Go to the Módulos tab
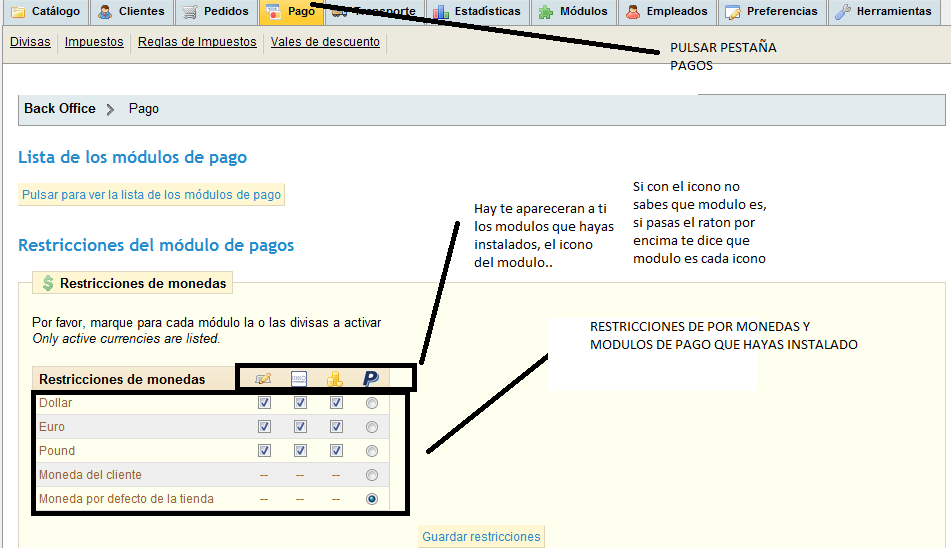This screenshot has height=548, width=951. (574, 11)
